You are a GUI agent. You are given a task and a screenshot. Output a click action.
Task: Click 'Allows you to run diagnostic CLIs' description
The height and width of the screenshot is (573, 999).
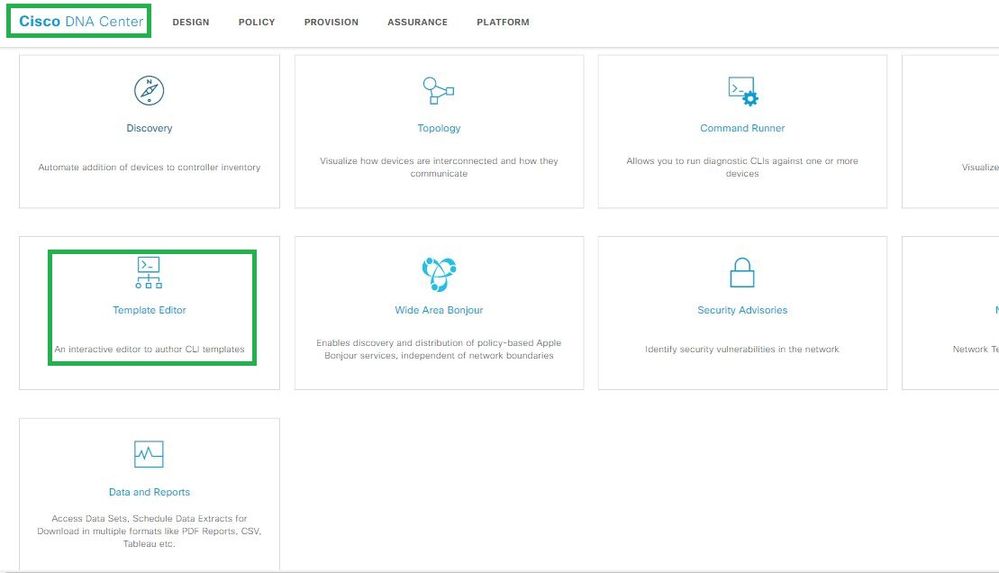(x=742, y=167)
